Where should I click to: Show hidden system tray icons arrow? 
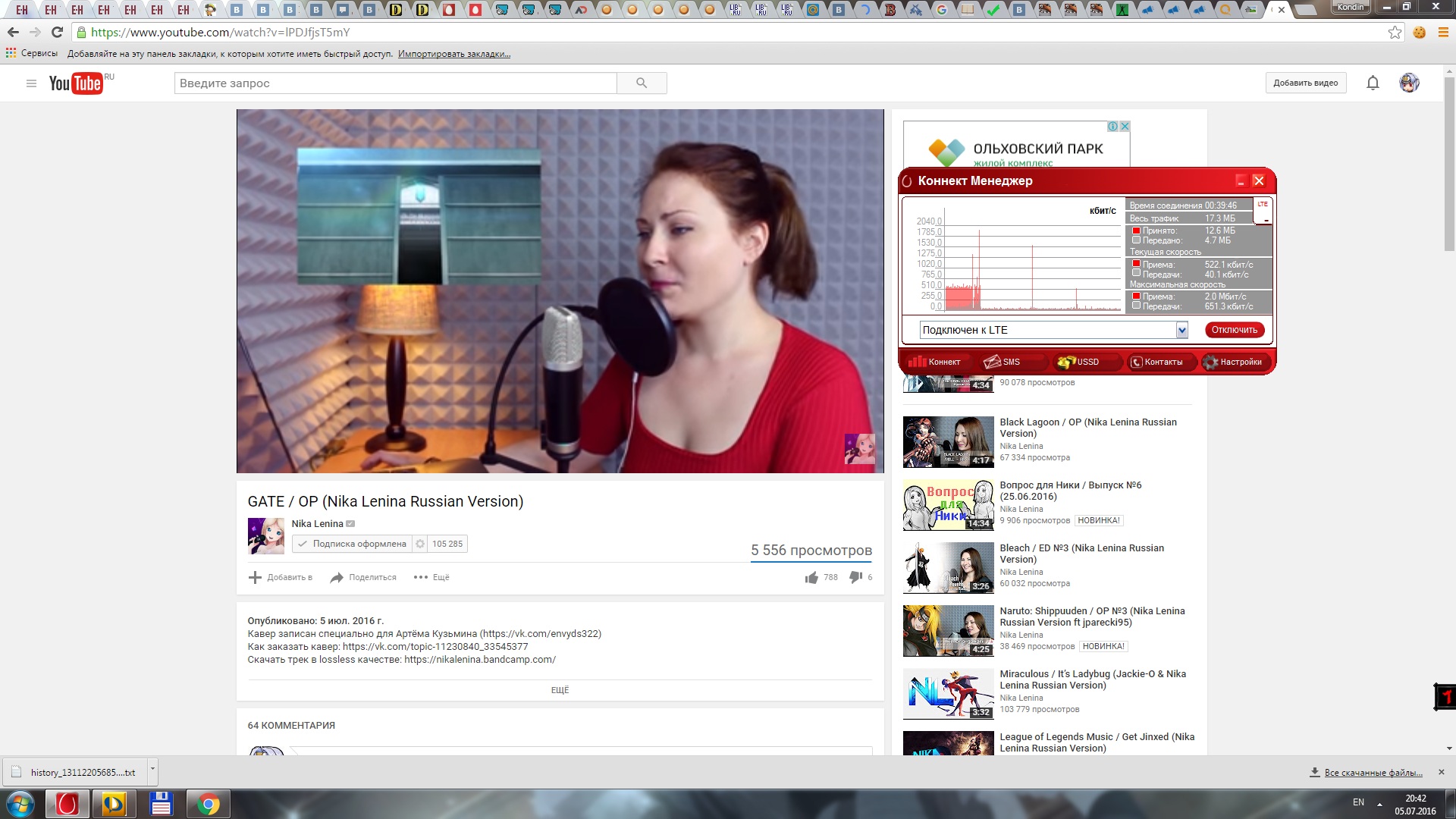(1379, 803)
